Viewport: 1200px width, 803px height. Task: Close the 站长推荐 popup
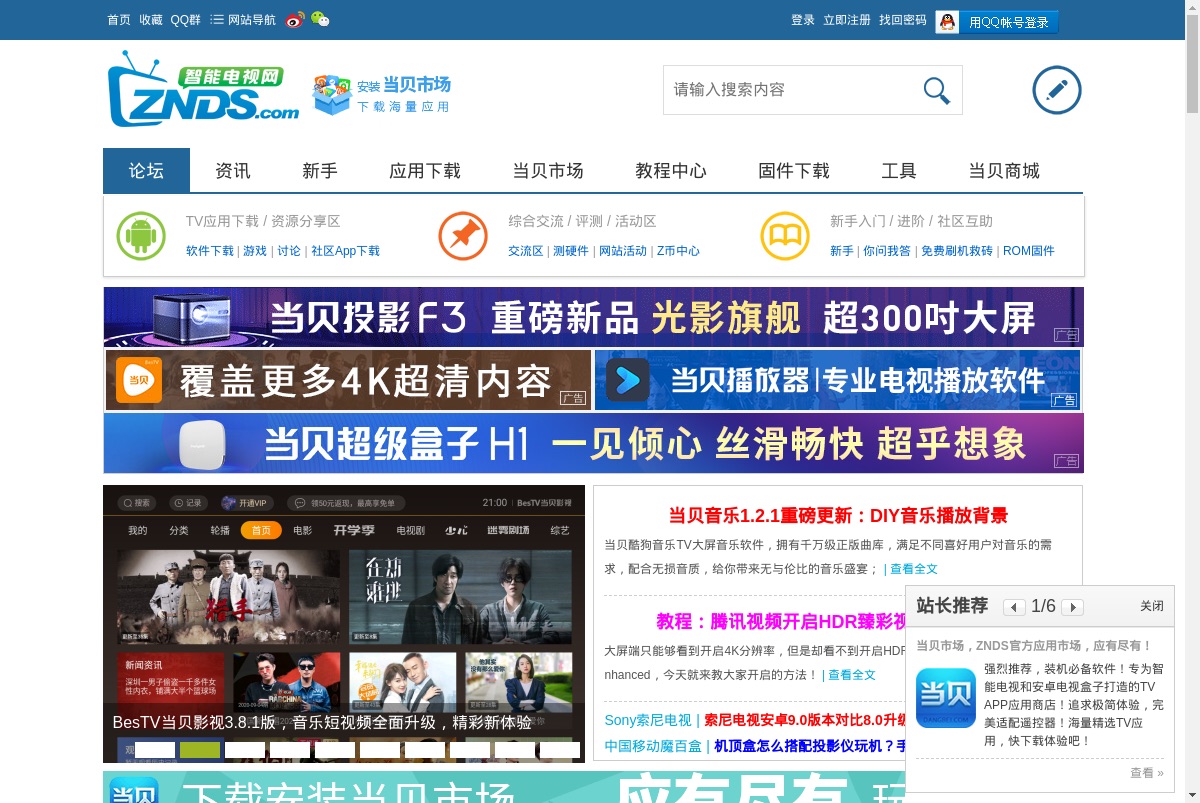pyautogui.click(x=1152, y=606)
